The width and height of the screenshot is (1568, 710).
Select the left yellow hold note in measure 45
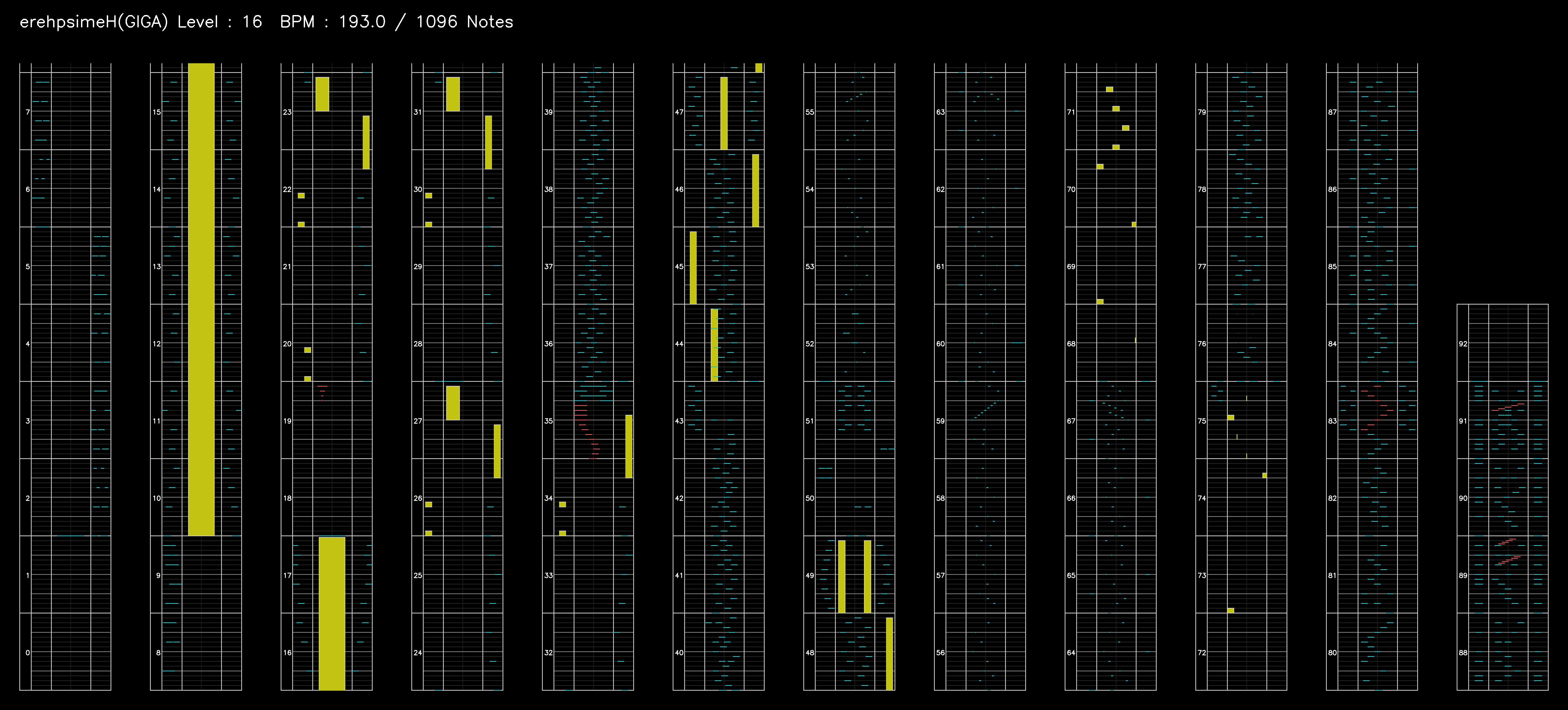[x=693, y=268]
